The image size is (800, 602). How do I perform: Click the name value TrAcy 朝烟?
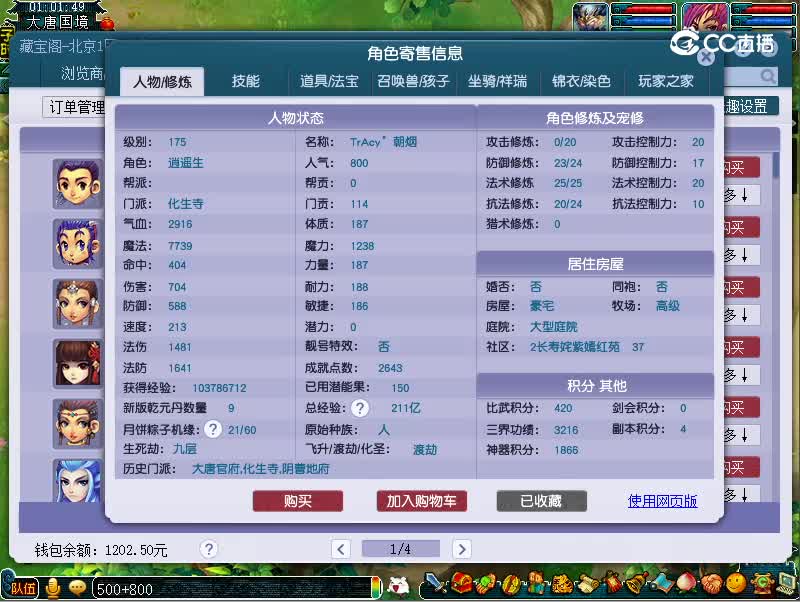coord(383,142)
